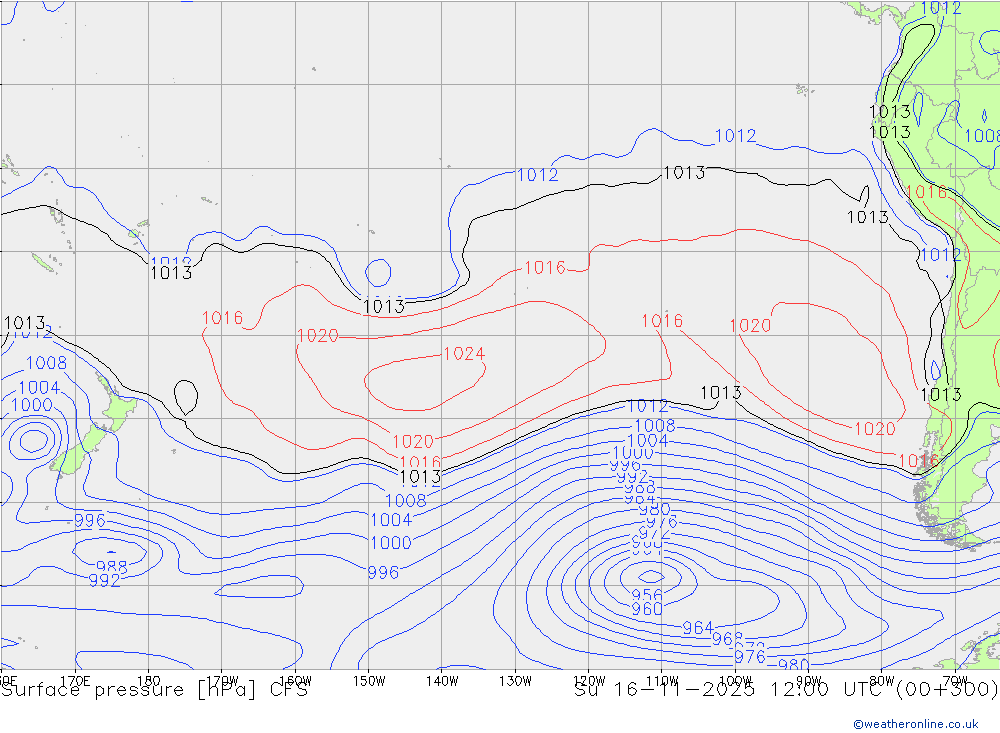Image resolution: width=1000 pixels, height=733 pixels.
Task: Click the 110W longitude axis label
Action: (x=662, y=681)
